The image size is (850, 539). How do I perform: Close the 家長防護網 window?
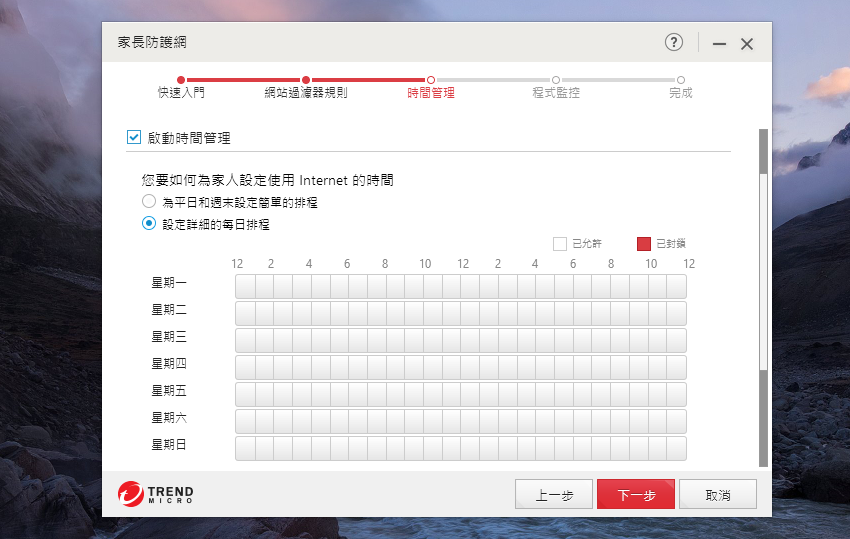[747, 44]
